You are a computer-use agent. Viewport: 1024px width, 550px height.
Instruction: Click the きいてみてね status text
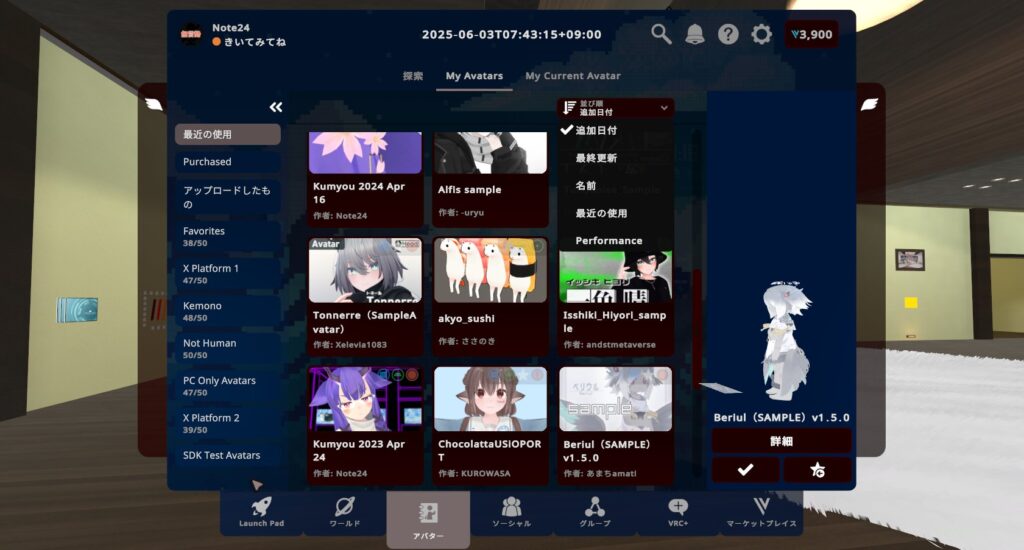255,42
